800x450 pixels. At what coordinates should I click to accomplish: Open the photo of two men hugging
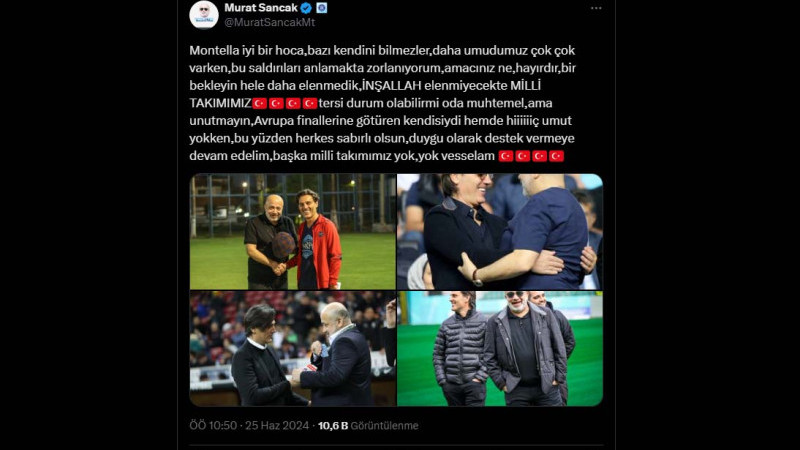coord(500,232)
